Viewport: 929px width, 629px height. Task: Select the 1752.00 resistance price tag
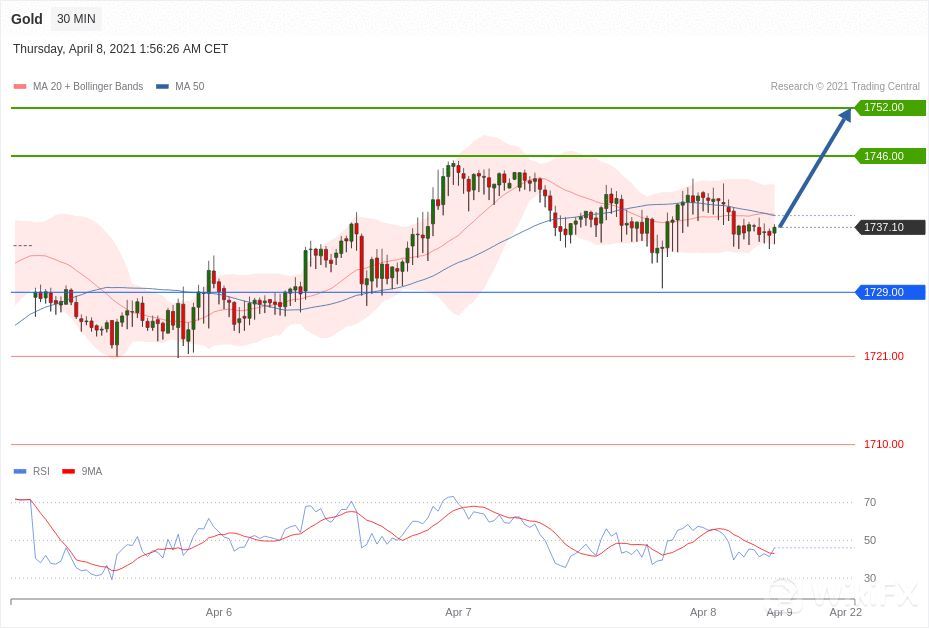click(889, 108)
